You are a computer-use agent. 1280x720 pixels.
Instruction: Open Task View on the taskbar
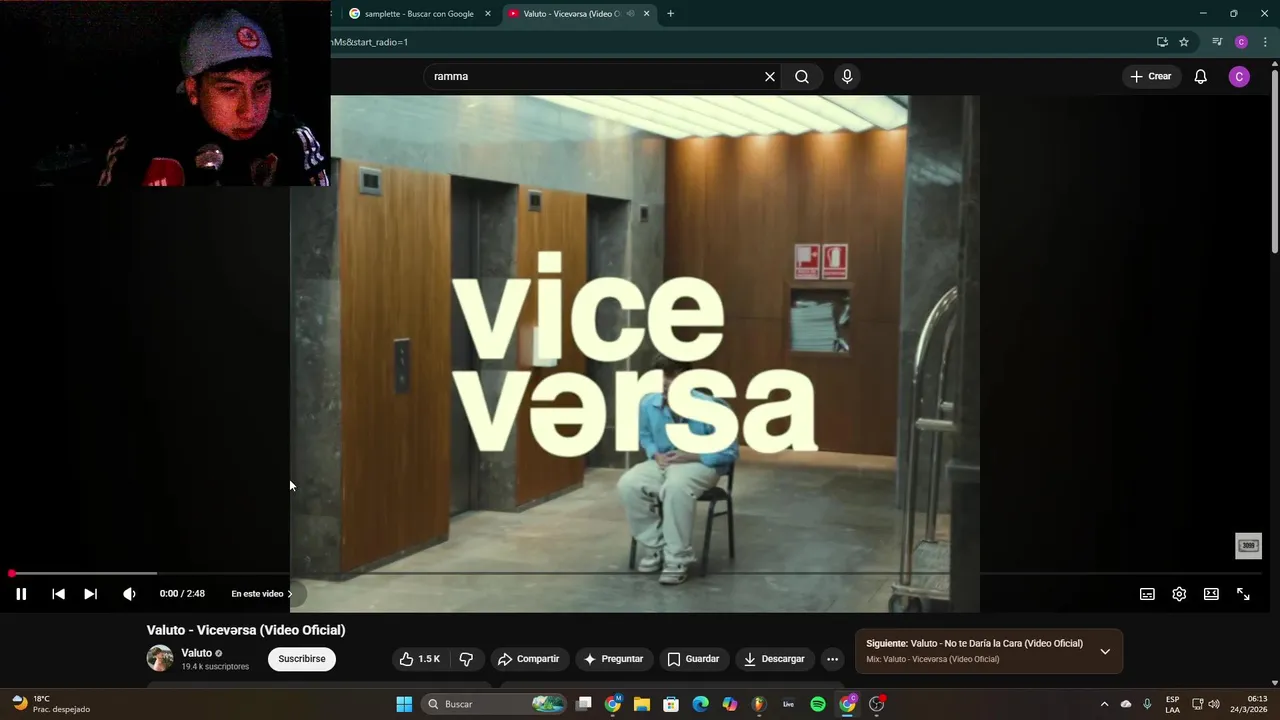point(584,704)
